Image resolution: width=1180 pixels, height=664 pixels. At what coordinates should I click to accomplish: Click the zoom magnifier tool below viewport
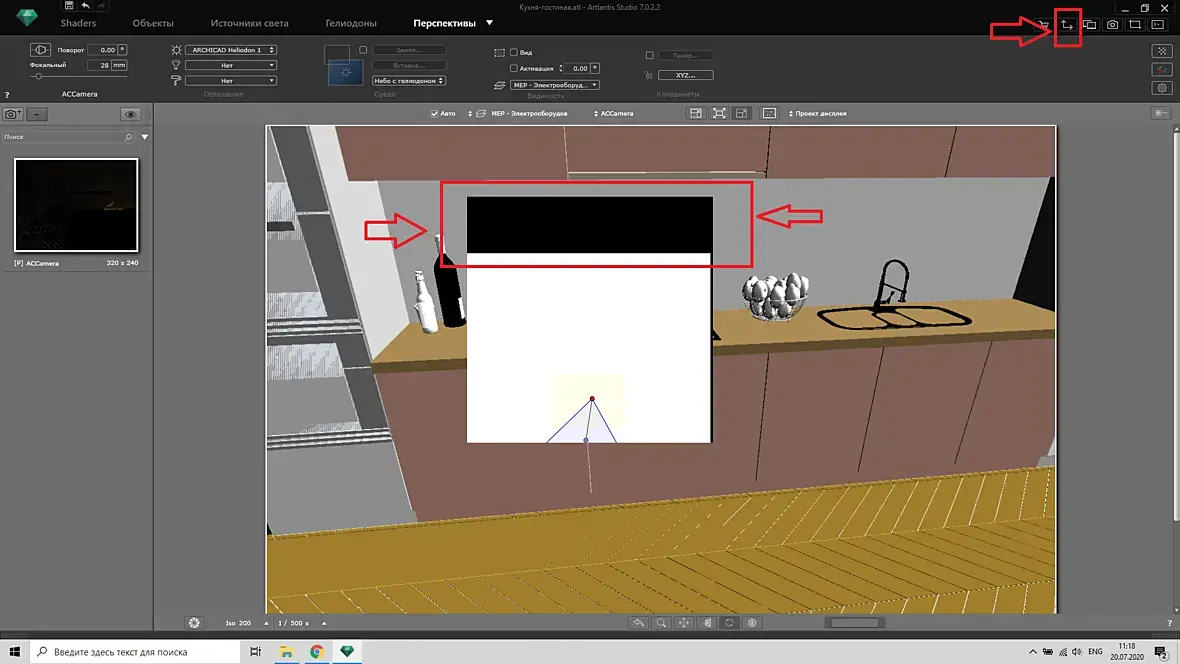(661, 623)
